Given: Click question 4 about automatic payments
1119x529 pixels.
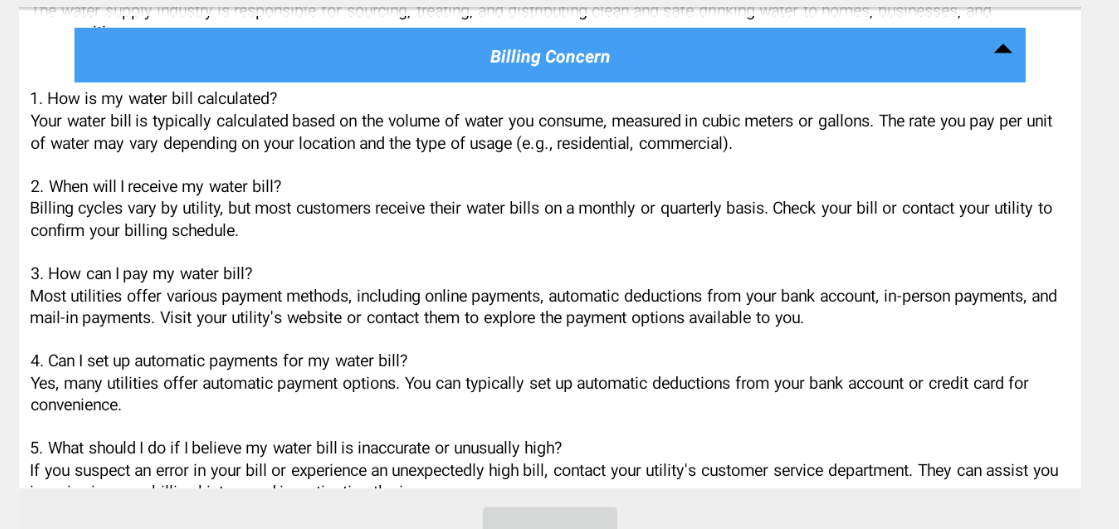Looking at the screenshot, I should coord(218,361).
